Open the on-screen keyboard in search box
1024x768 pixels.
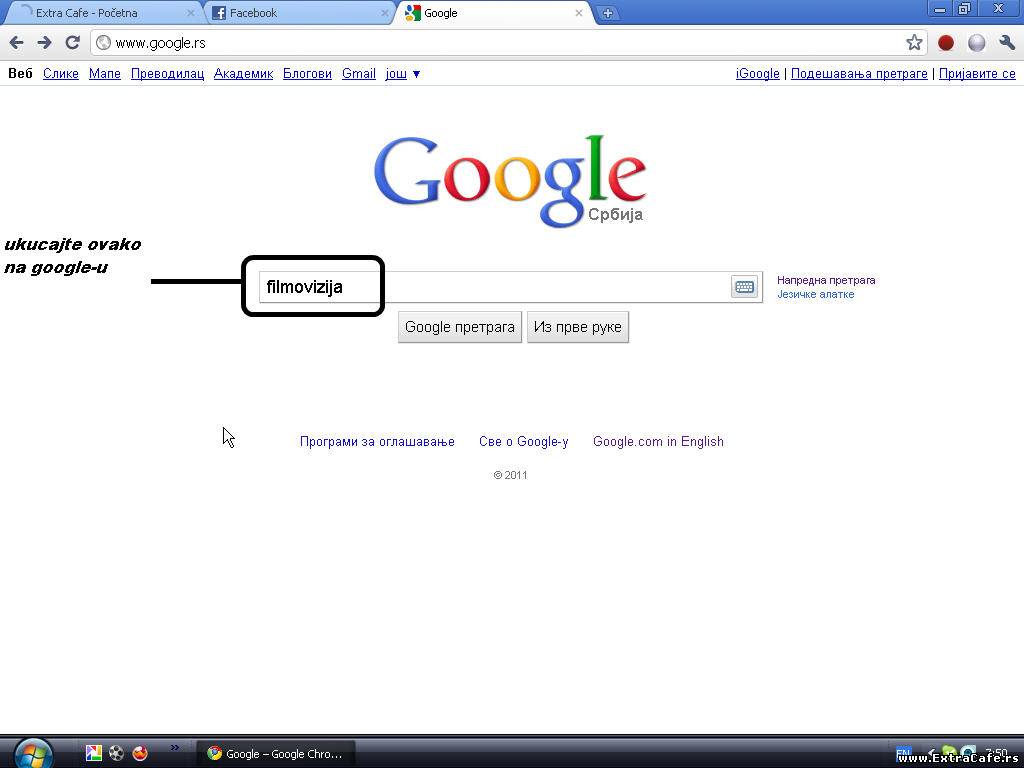(744, 287)
